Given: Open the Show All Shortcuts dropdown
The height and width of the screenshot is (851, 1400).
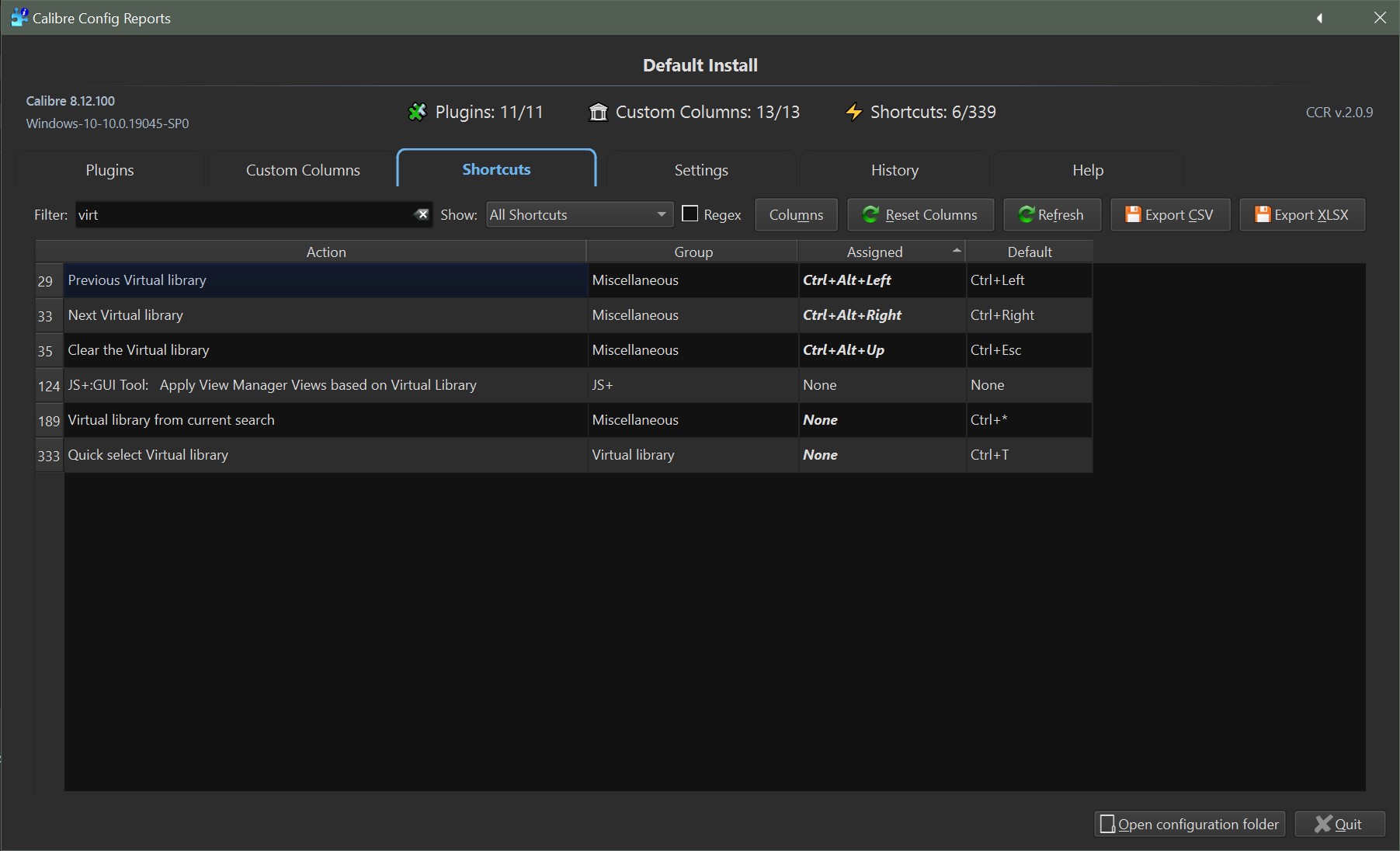Looking at the screenshot, I should tap(578, 215).
